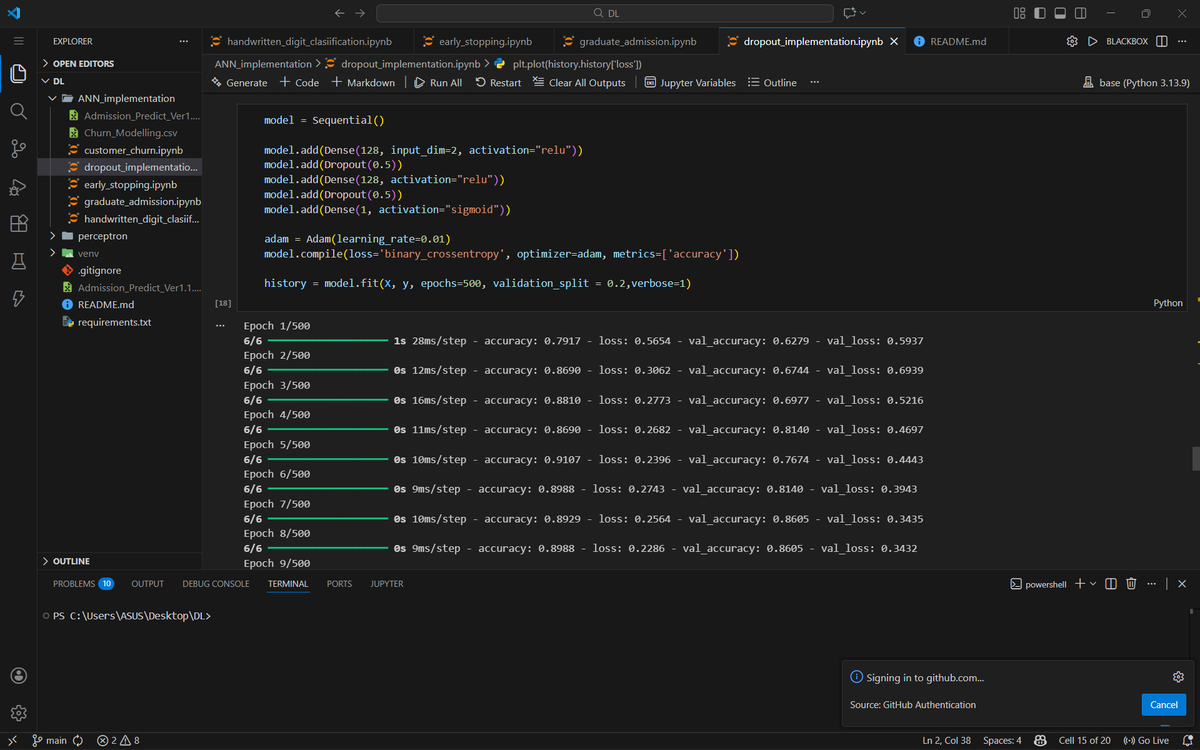Go back with the navigation arrow
1200x750 pixels.
(x=339, y=13)
